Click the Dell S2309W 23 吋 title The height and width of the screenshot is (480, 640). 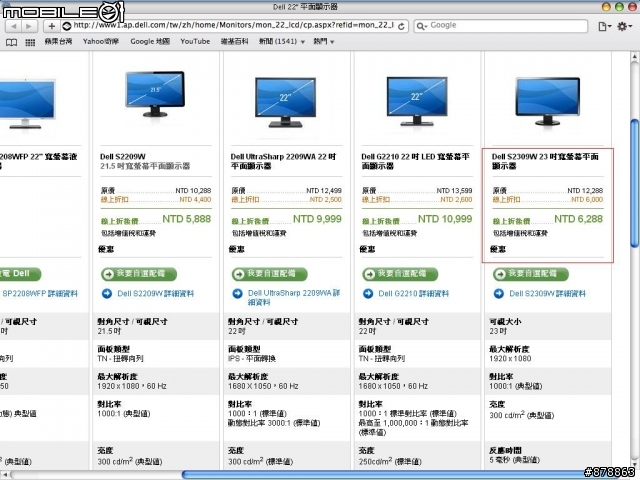click(x=545, y=161)
